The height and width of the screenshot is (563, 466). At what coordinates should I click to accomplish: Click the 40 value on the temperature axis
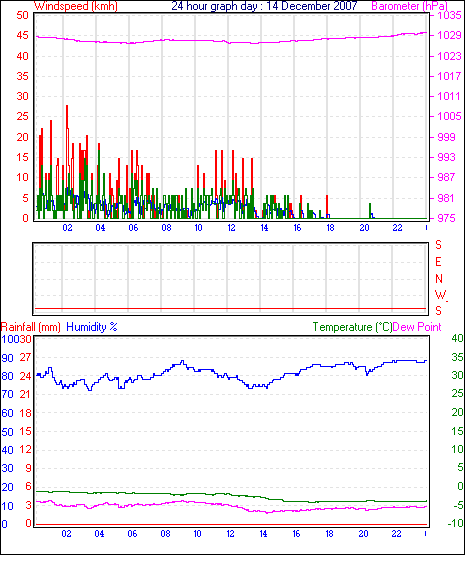457,338
